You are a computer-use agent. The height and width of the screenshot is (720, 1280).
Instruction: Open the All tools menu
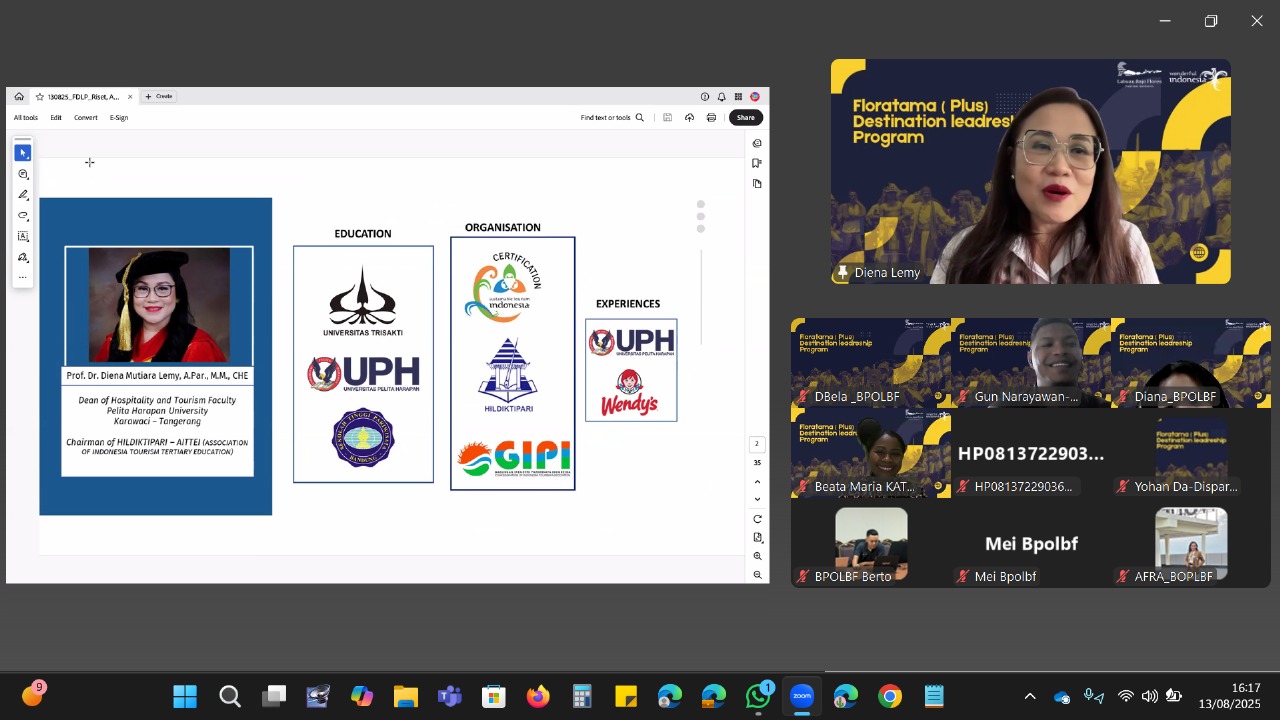(26, 118)
